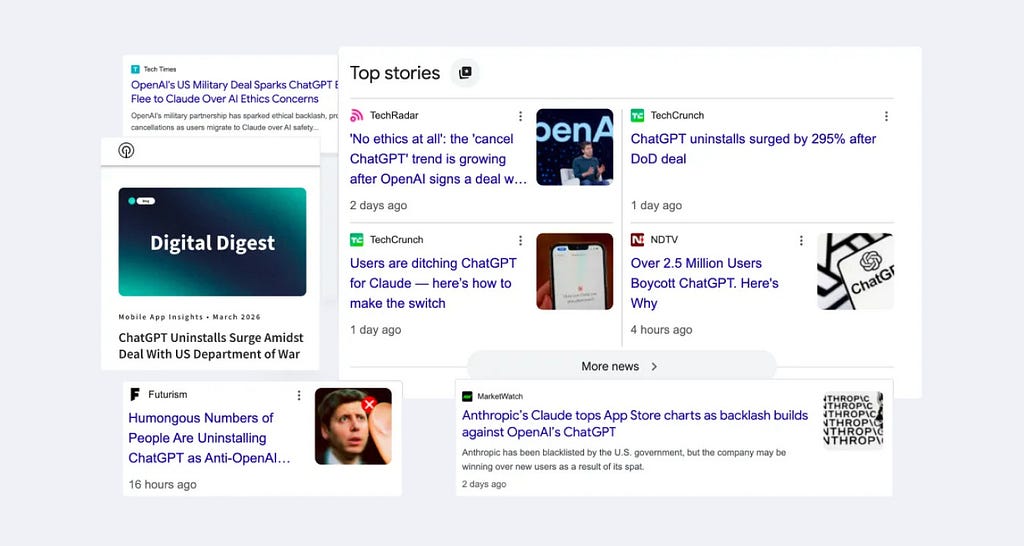Open Anthropic's Claude tops App Store headline
The height and width of the screenshot is (546, 1024).
pyautogui.click(x=635, y=423)
